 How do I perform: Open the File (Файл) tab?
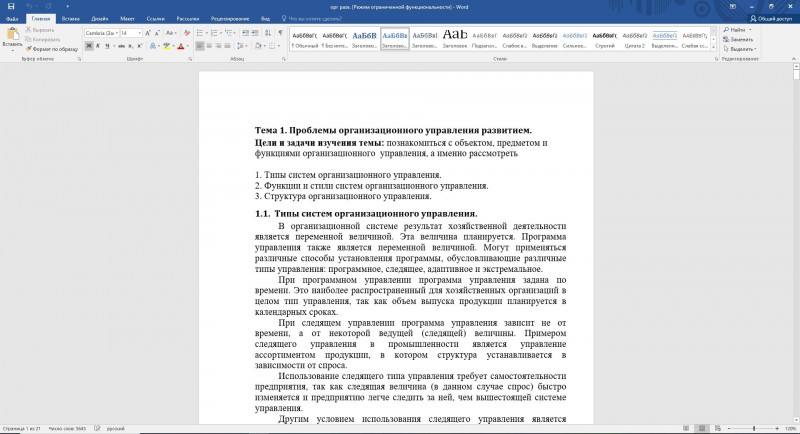[12, 19]
